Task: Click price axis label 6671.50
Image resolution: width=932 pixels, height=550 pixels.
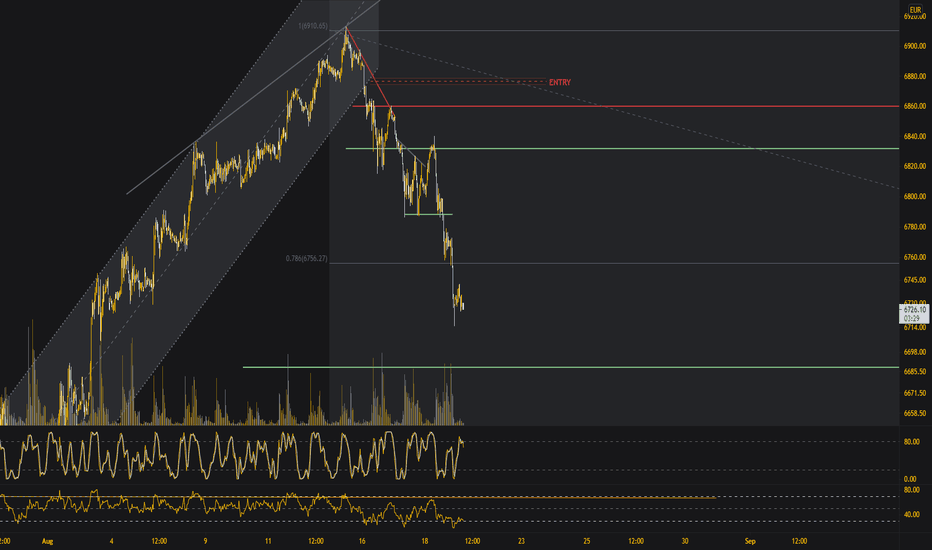Action: click(x=914, y=393)
